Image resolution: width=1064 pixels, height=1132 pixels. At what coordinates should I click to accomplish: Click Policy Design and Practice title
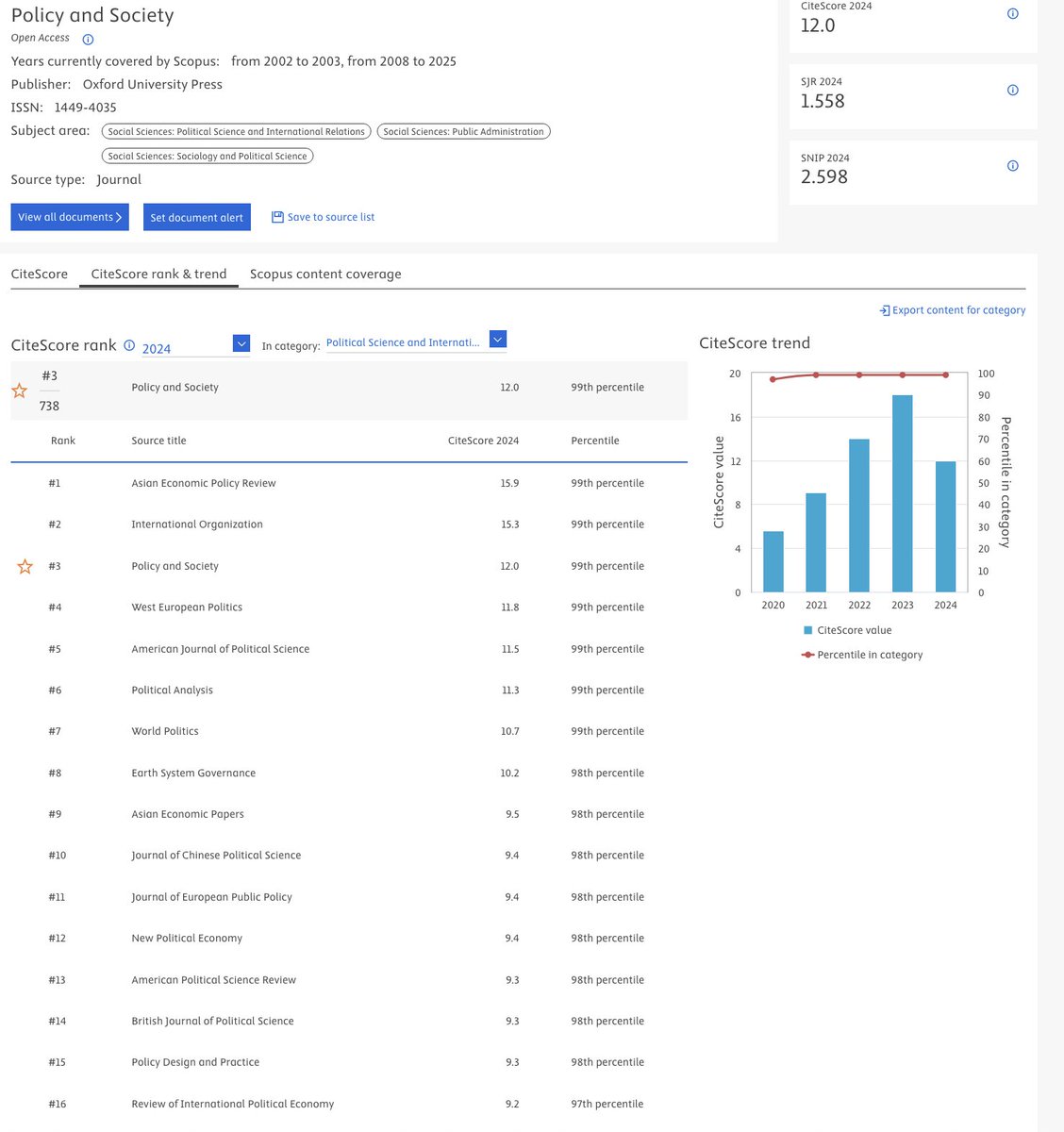tap(195, 1062)
